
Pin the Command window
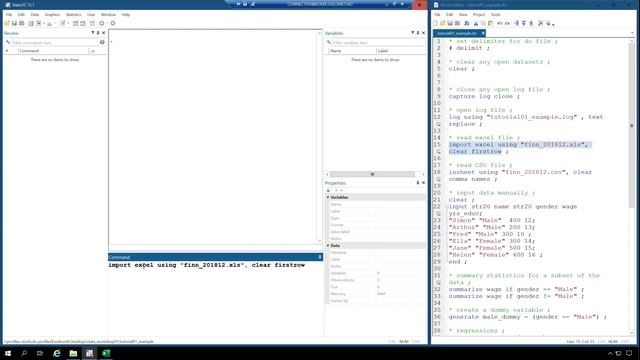pos(320,257)
